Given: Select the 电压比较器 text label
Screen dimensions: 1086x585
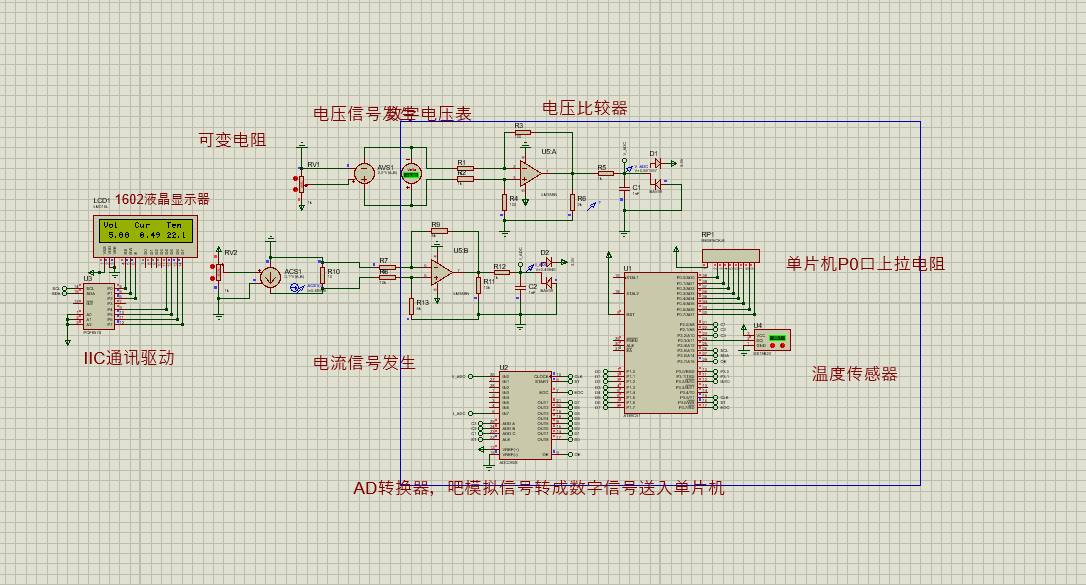Looking at the screenshot, I should coord(585,108).
